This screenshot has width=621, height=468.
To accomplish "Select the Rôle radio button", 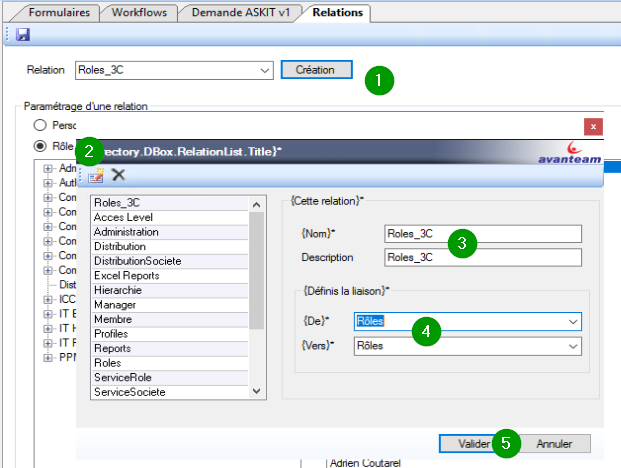I will 40,146.
